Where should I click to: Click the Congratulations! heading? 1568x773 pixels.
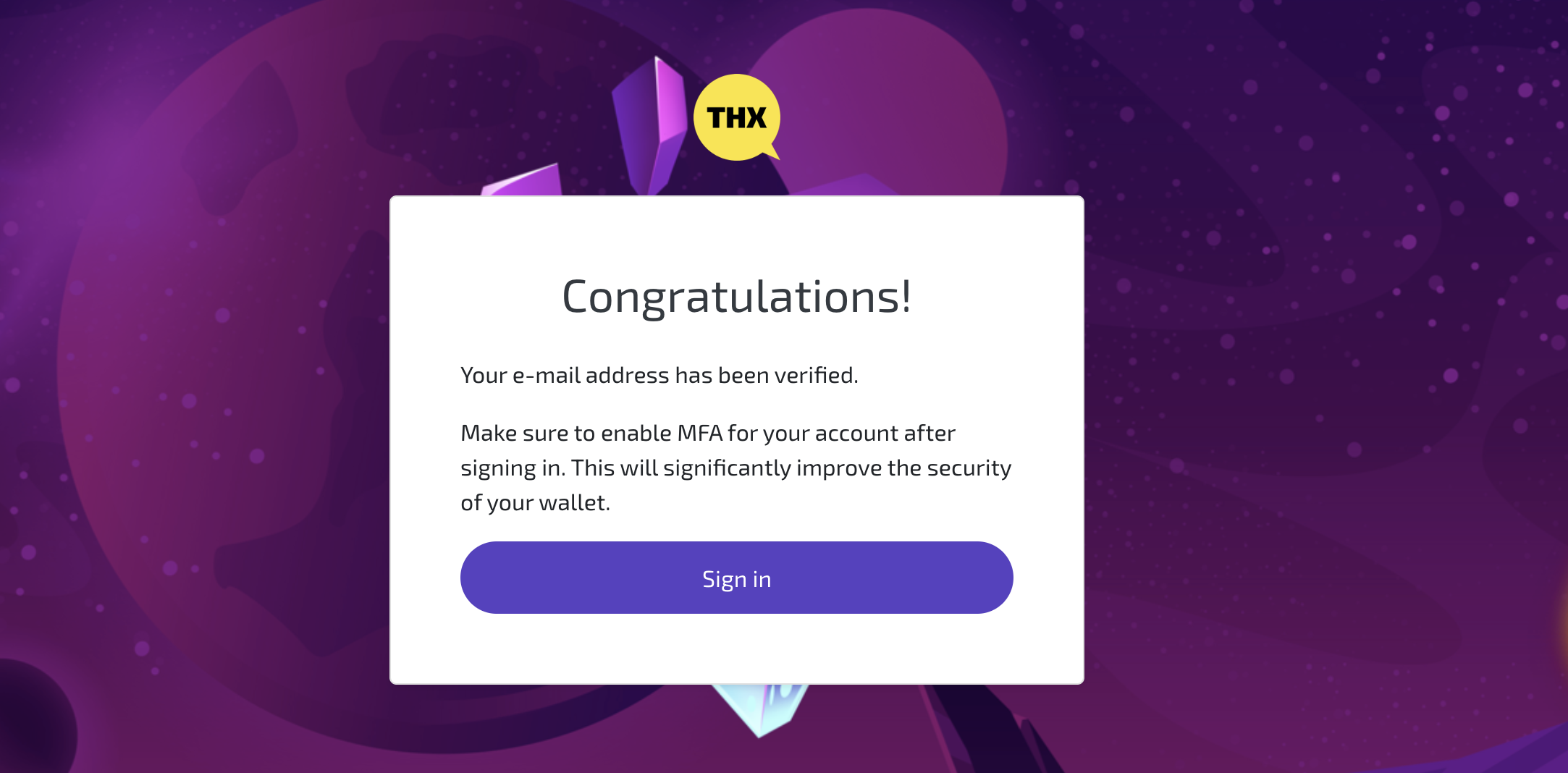pos(736,297)
